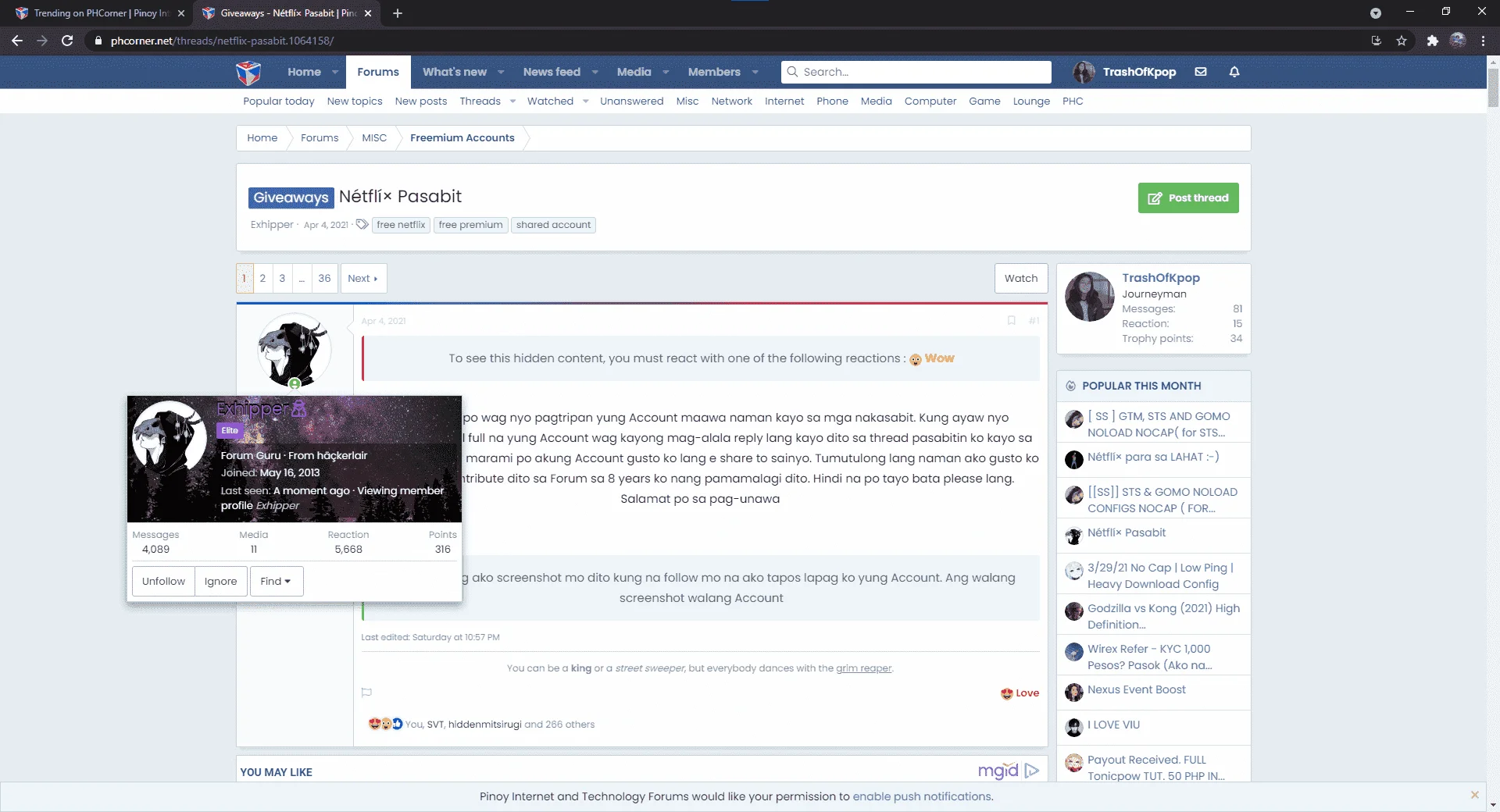The width and height of the screenshot is (1500, 812).
Task: Open the Find dropdown in member card
Action: coord(277,582)
